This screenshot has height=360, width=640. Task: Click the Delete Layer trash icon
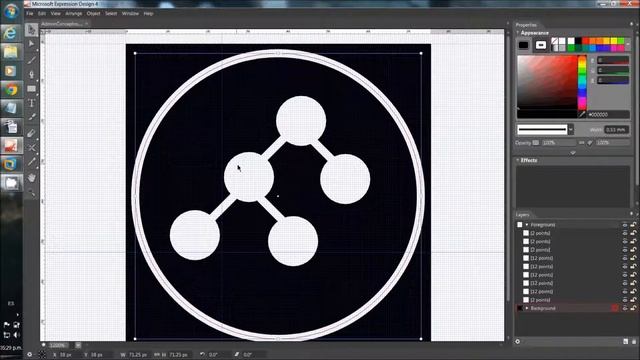tap(634, 342)
